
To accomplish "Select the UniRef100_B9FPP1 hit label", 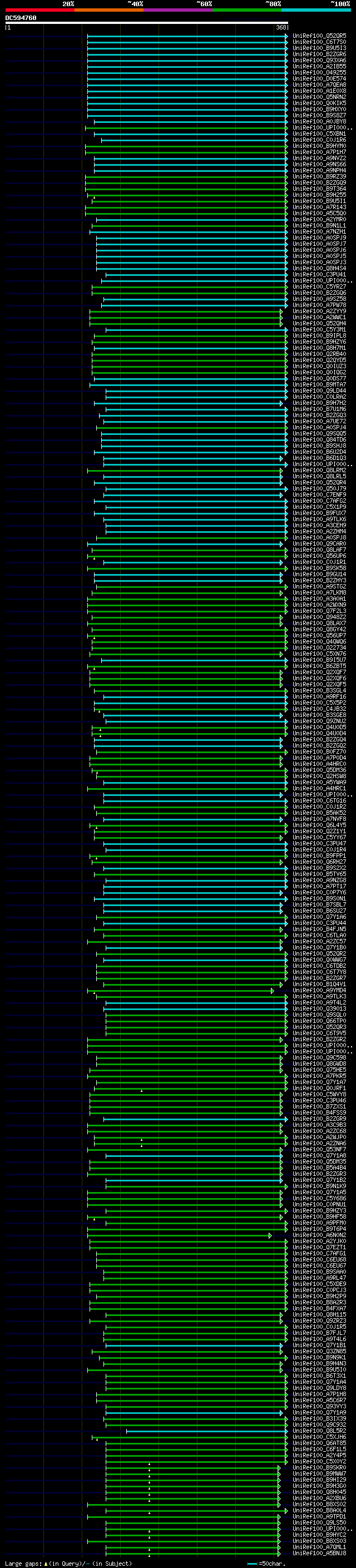I will click(x=319, y=856).
